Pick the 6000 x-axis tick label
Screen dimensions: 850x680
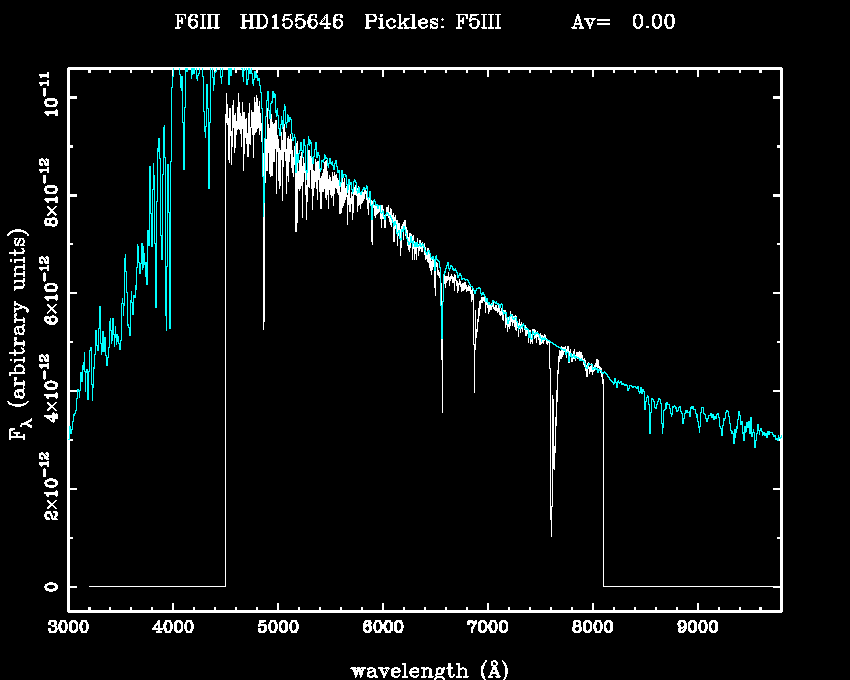383,627
